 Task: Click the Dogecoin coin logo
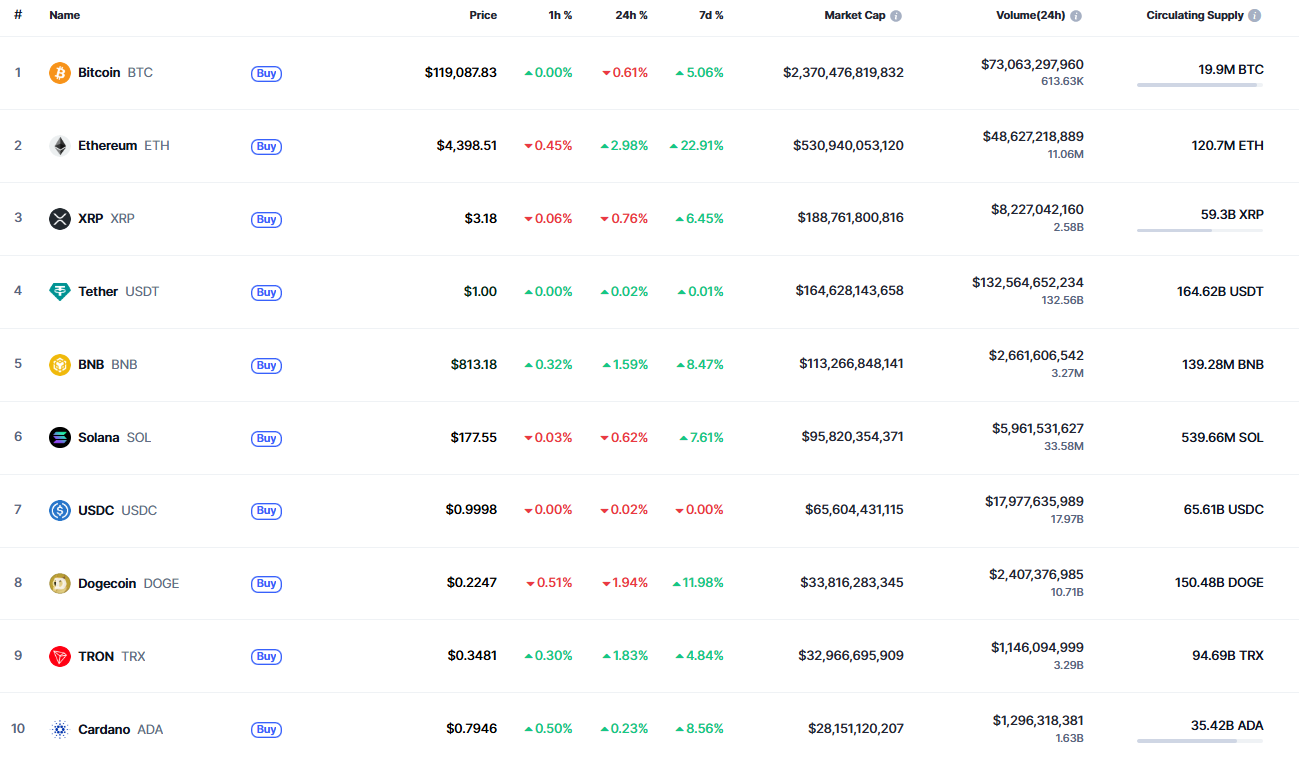[x=60, y=583]
